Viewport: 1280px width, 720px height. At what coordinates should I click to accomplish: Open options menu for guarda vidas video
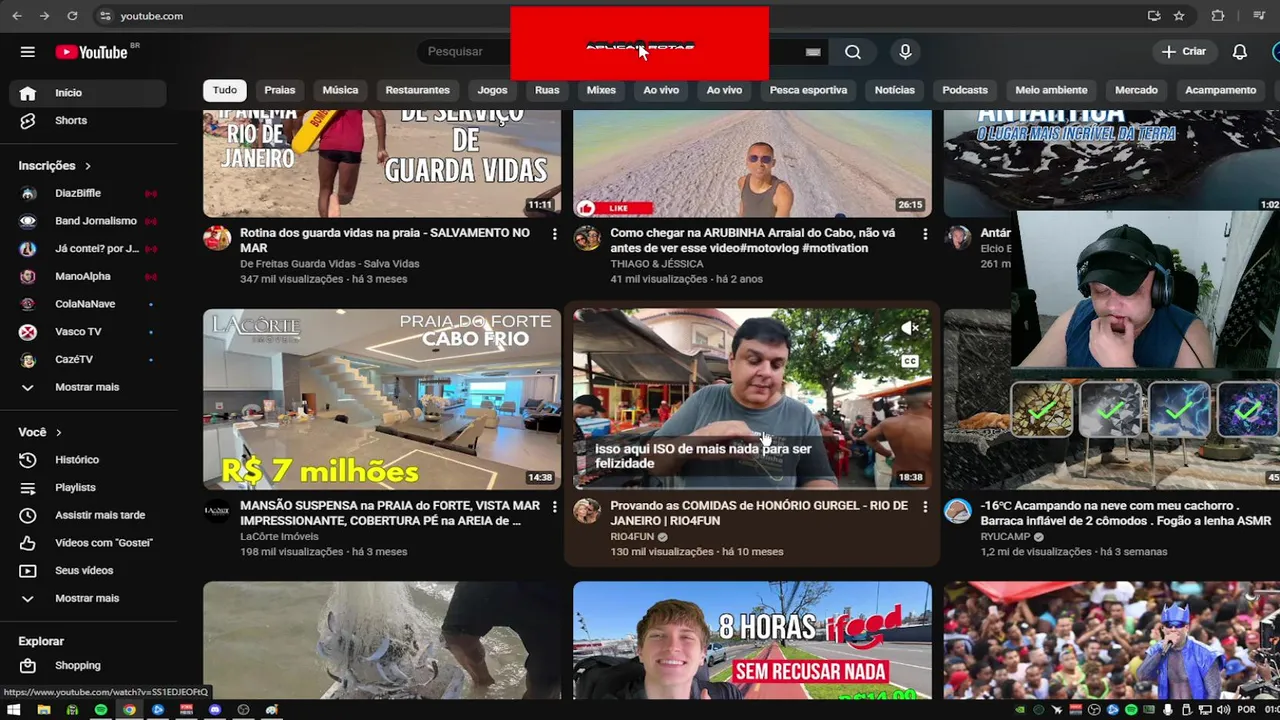coord(554,234)
